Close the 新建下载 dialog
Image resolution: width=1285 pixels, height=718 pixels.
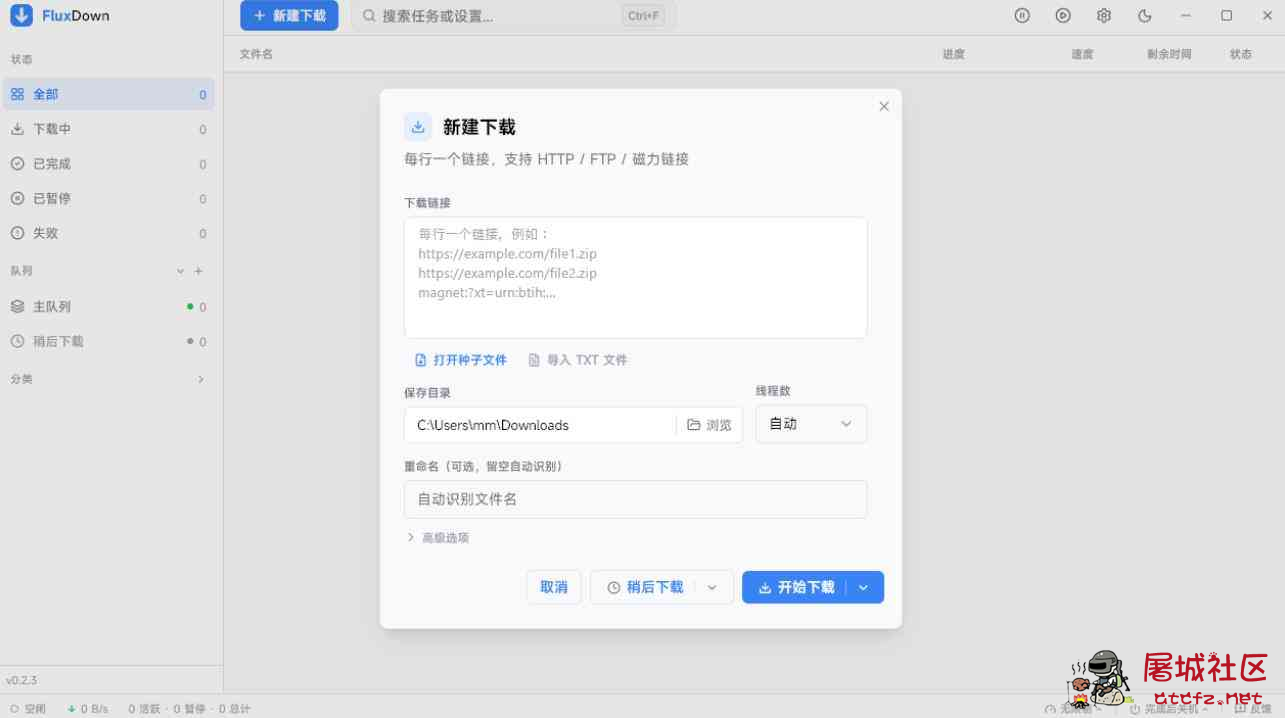pos(884,106)
